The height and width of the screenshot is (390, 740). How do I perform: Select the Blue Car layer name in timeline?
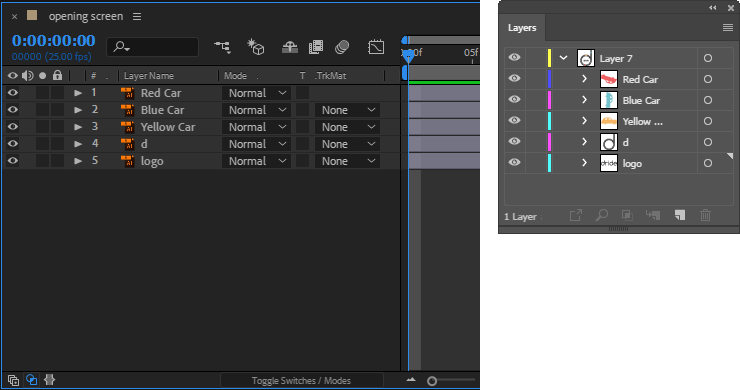(162, 110)
